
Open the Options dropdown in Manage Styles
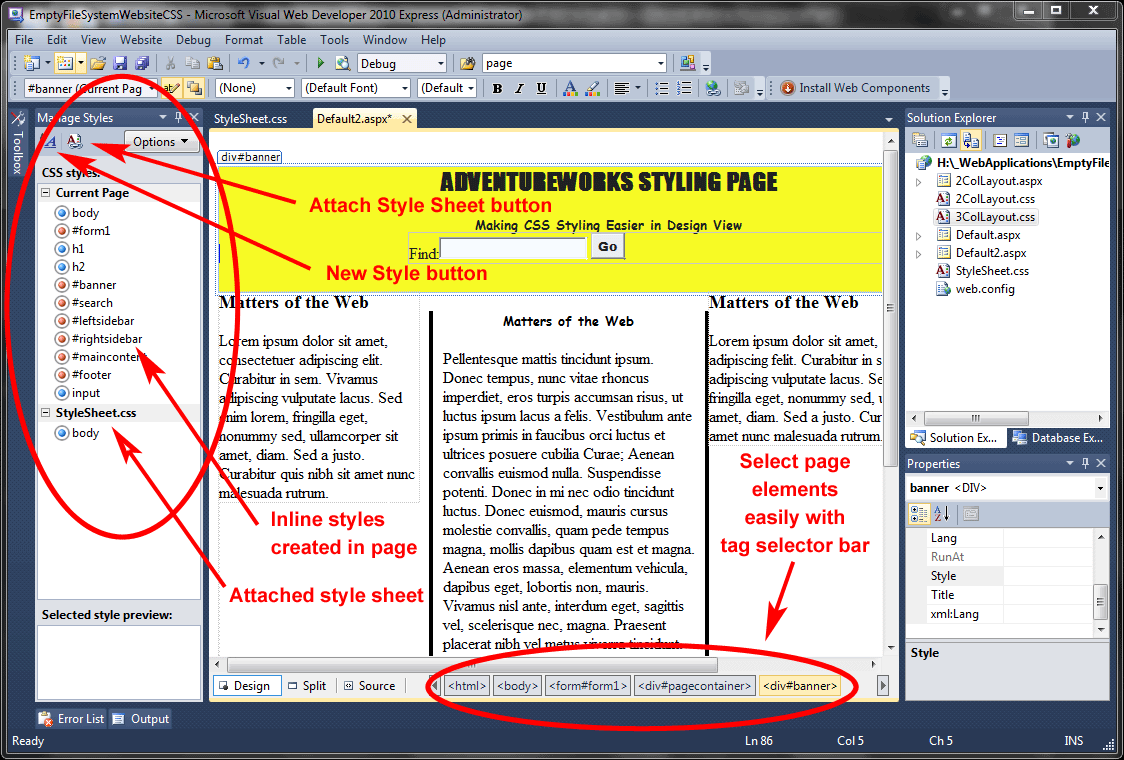click(x=161, y=141)
